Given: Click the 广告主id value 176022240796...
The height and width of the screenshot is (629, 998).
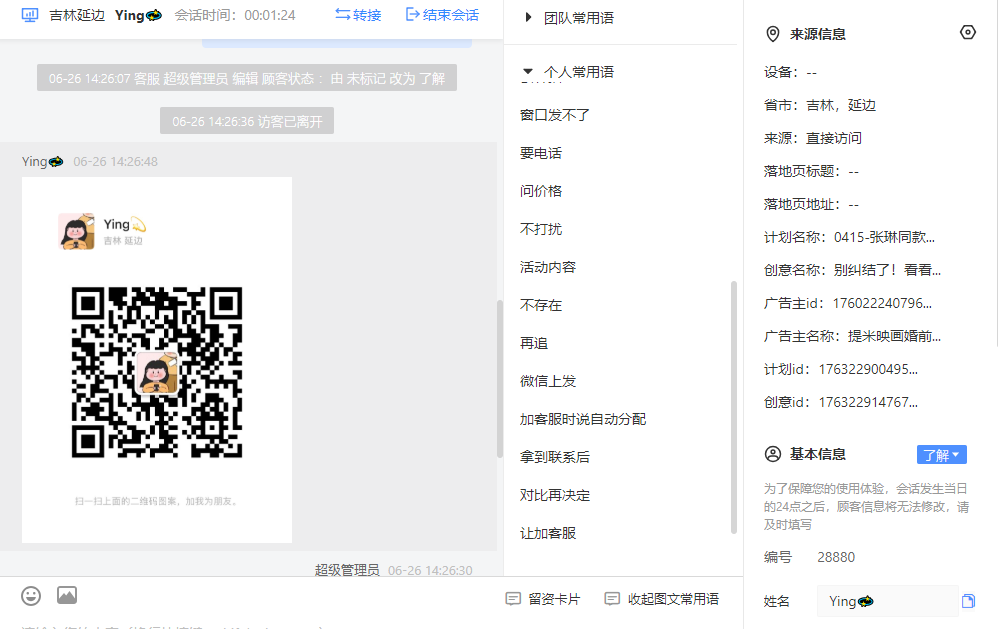Looking at the screenshot, I should 882,304.
